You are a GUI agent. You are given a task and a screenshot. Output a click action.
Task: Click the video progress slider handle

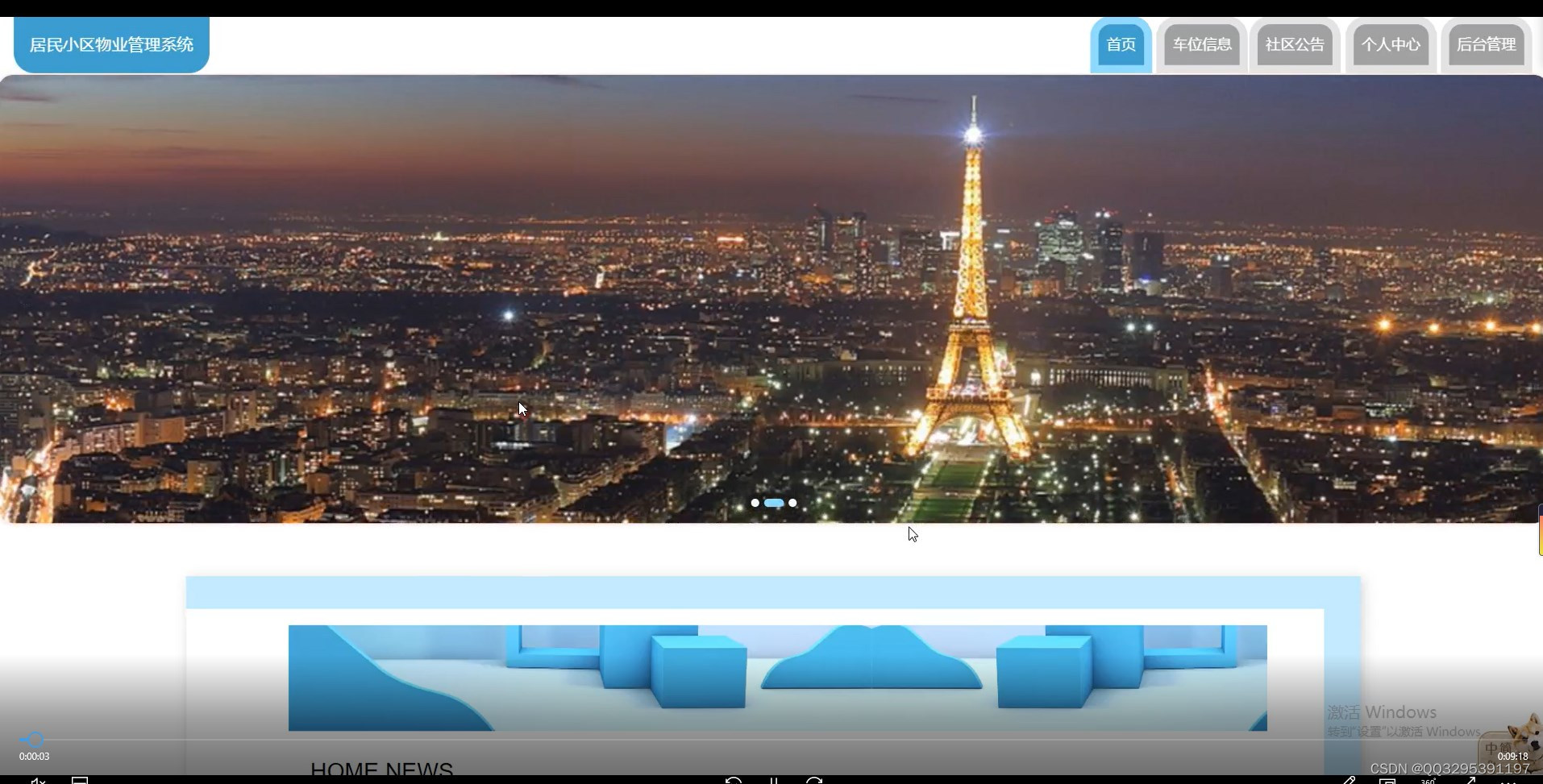35,739
